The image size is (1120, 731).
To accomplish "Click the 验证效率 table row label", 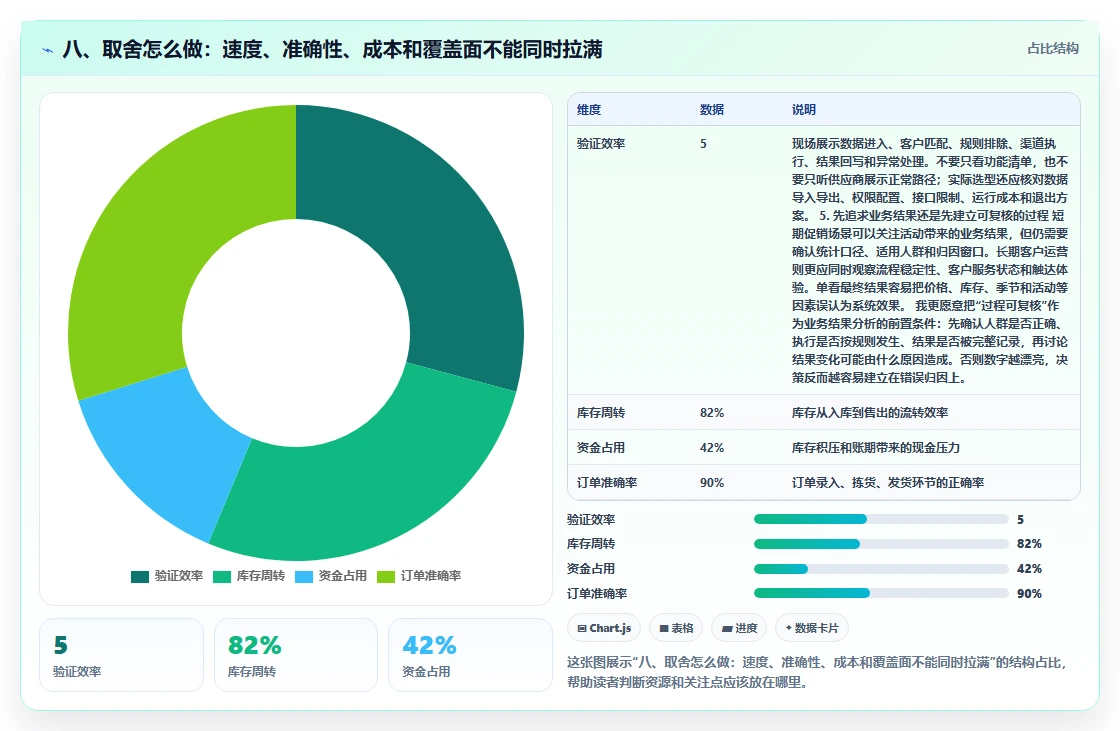I will (601, 144).
